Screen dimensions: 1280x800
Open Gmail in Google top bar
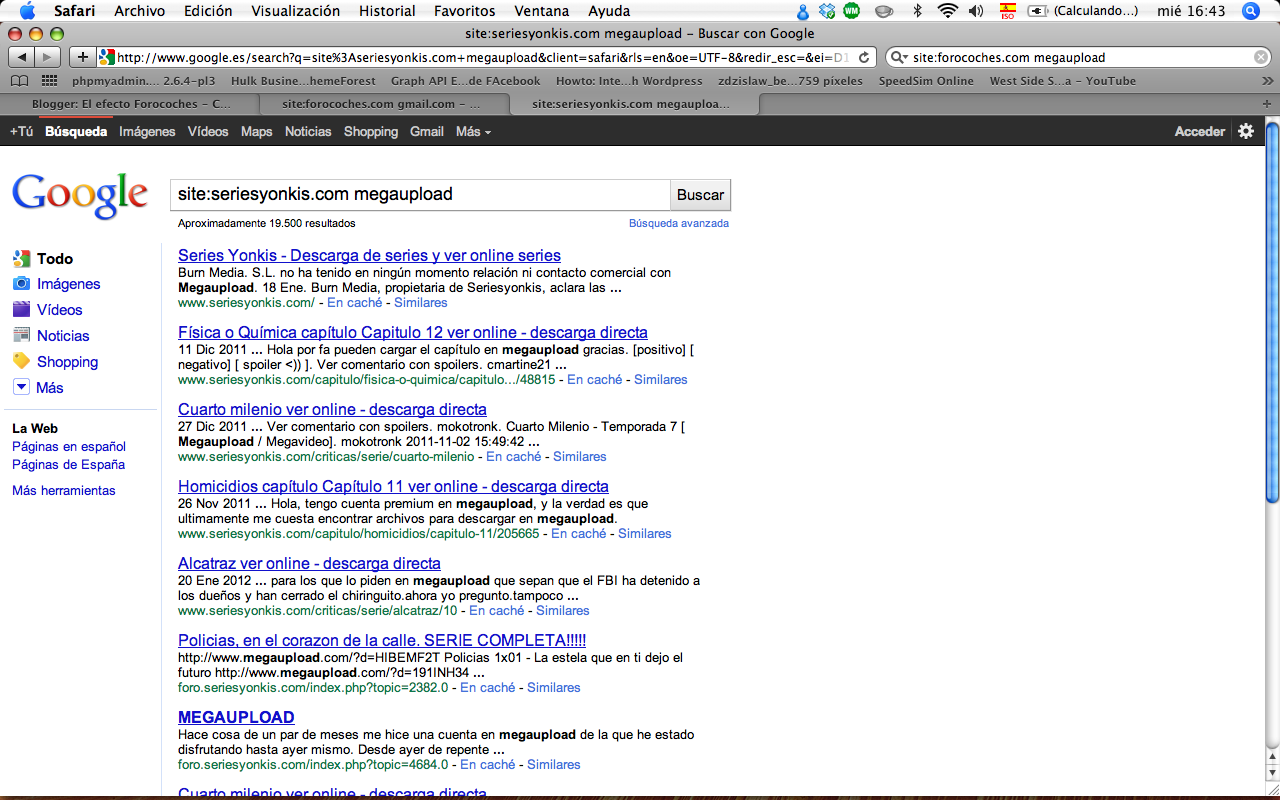(x=427, y=132)
